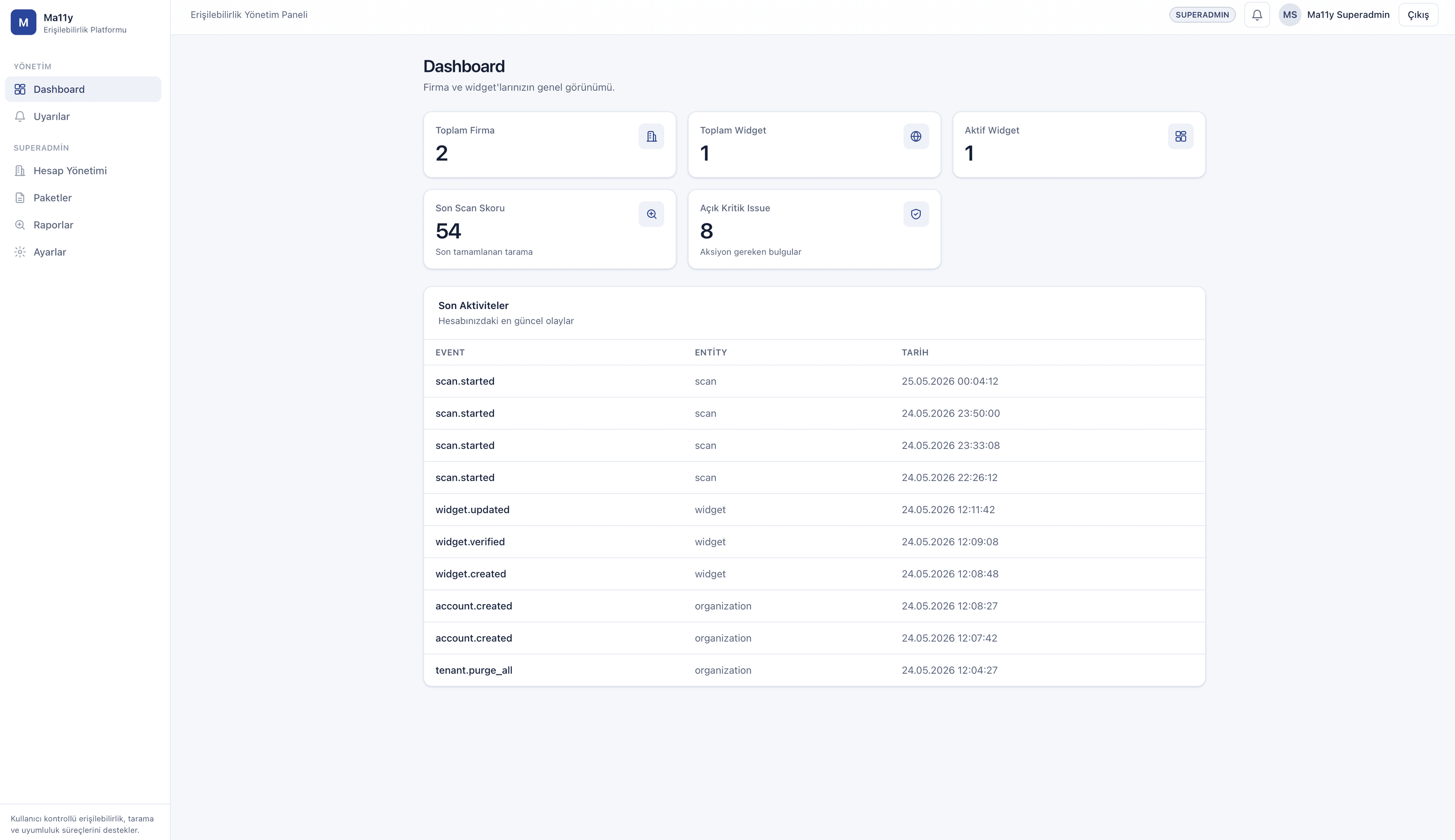Image resolution: width=1455 pixels, height=840 pixels.
Task: Click the MS avatar circle
Action: coord(1289,15)
